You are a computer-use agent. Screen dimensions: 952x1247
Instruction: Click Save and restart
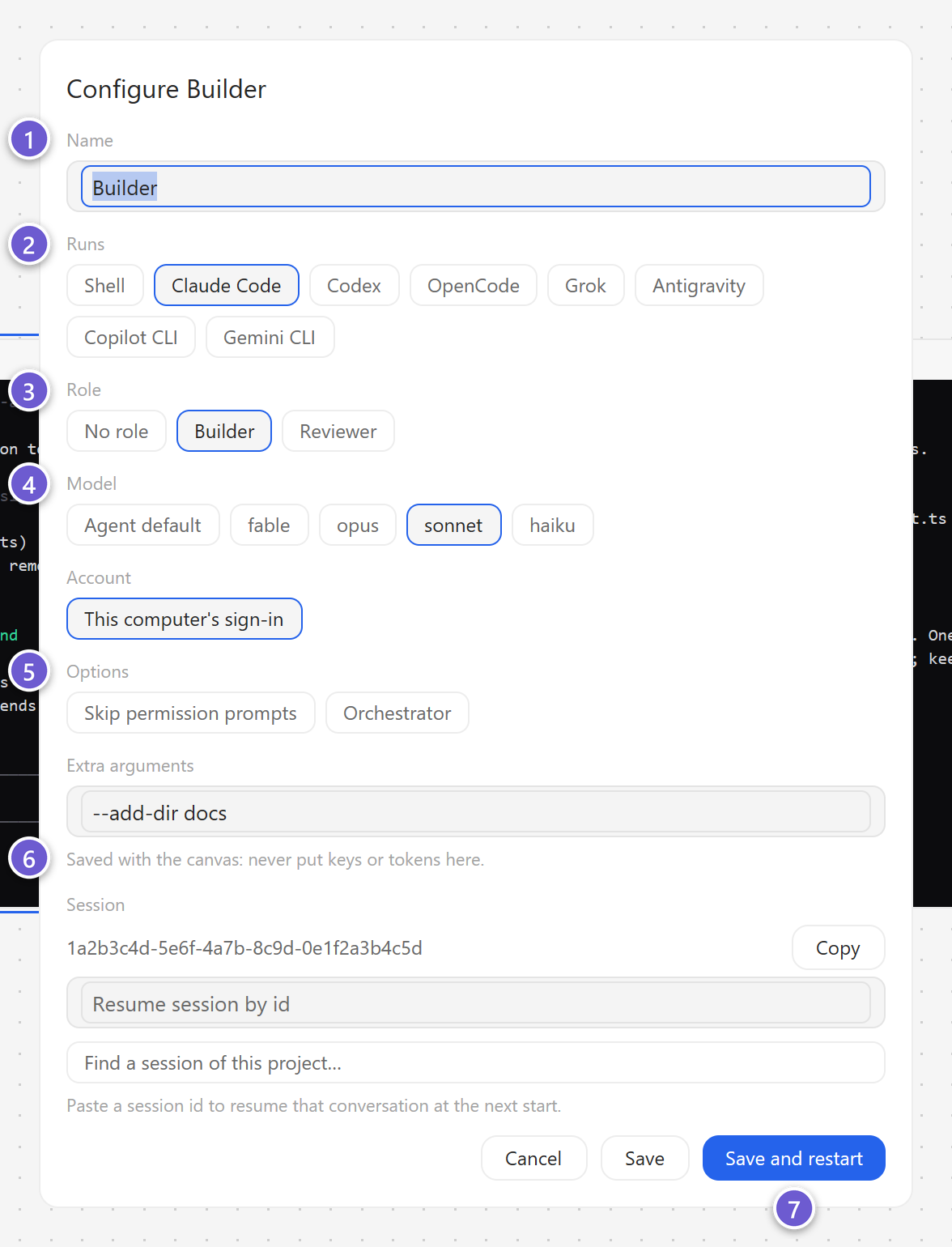point(794,1159)
